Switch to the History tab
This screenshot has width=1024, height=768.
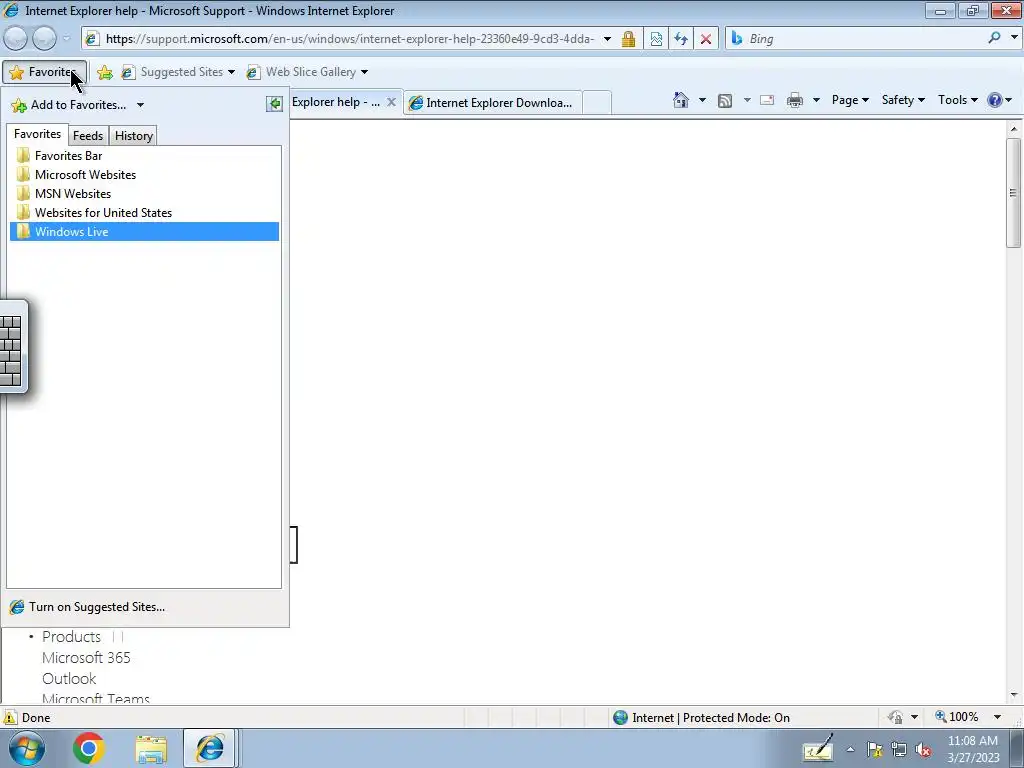click(x=134, y=136)
